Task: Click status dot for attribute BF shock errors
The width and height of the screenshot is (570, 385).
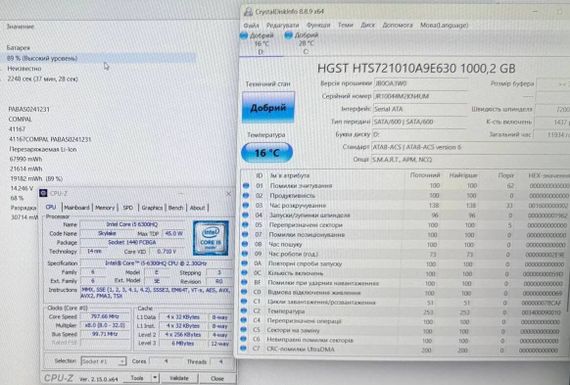Action: click(245, 282)
